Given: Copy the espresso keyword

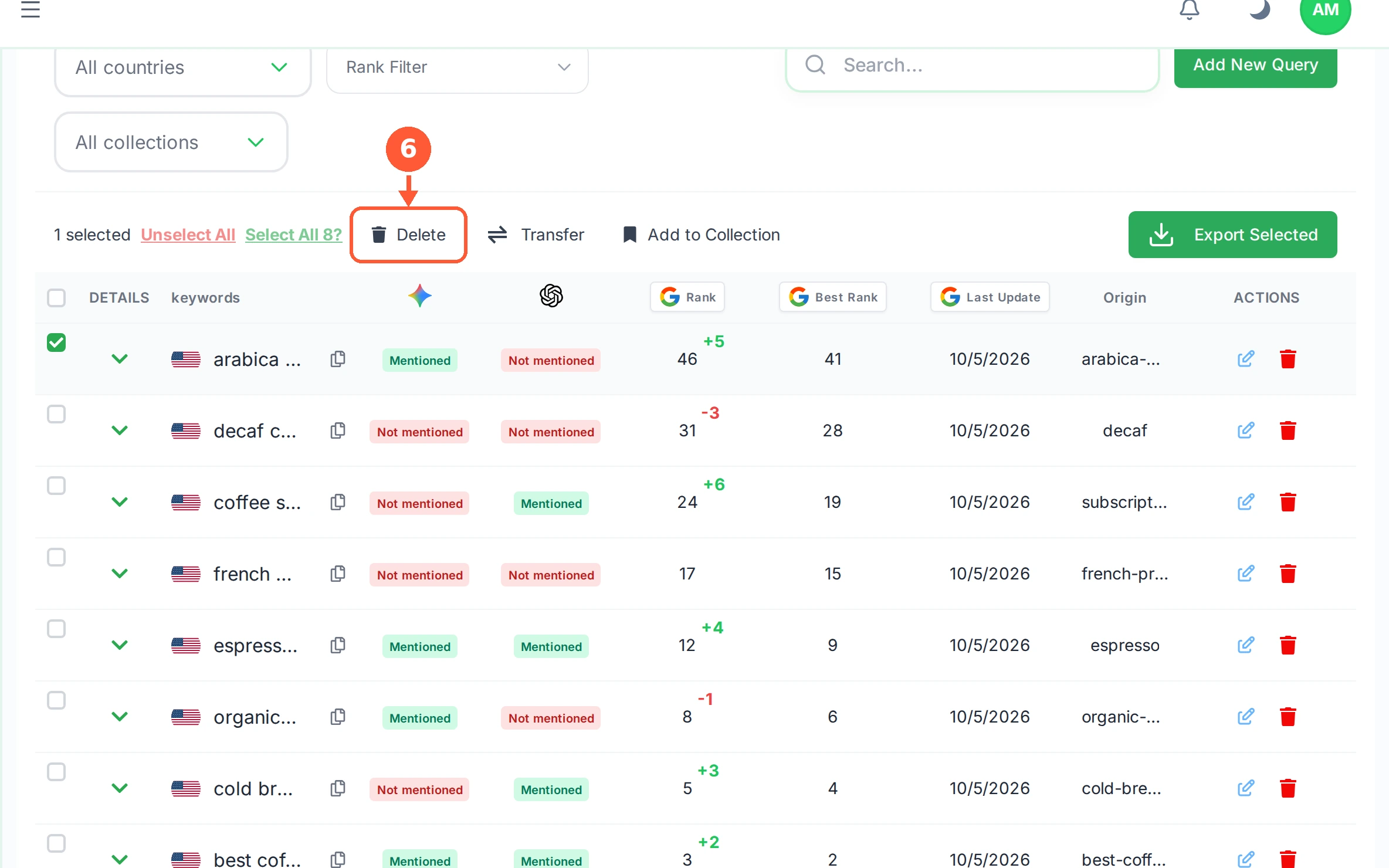Looking at the screenshot, I should pos(338,645).
